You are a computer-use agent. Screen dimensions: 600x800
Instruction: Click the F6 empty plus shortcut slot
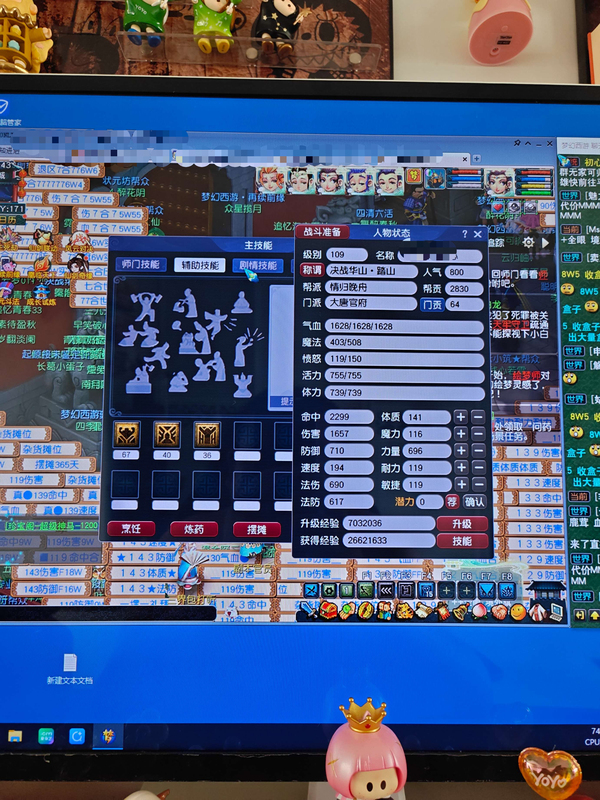(466, 591)
